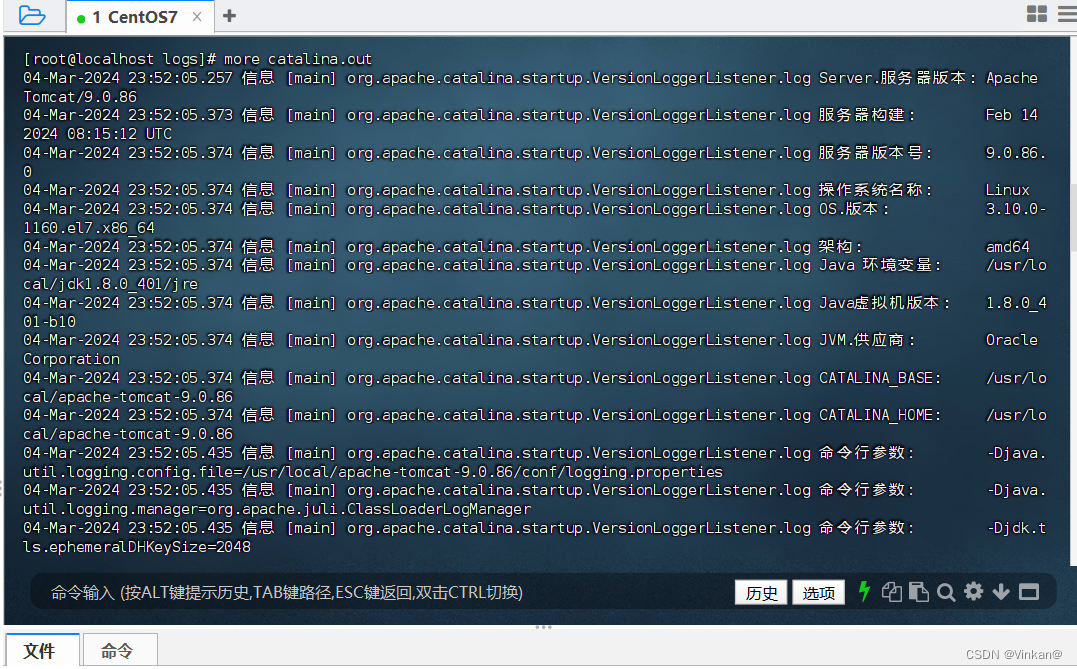Click the 'ls.ephemeralDHKeySize=2048' text
Viewport: 1077px width, 669px height.
(x=137, y=547)
